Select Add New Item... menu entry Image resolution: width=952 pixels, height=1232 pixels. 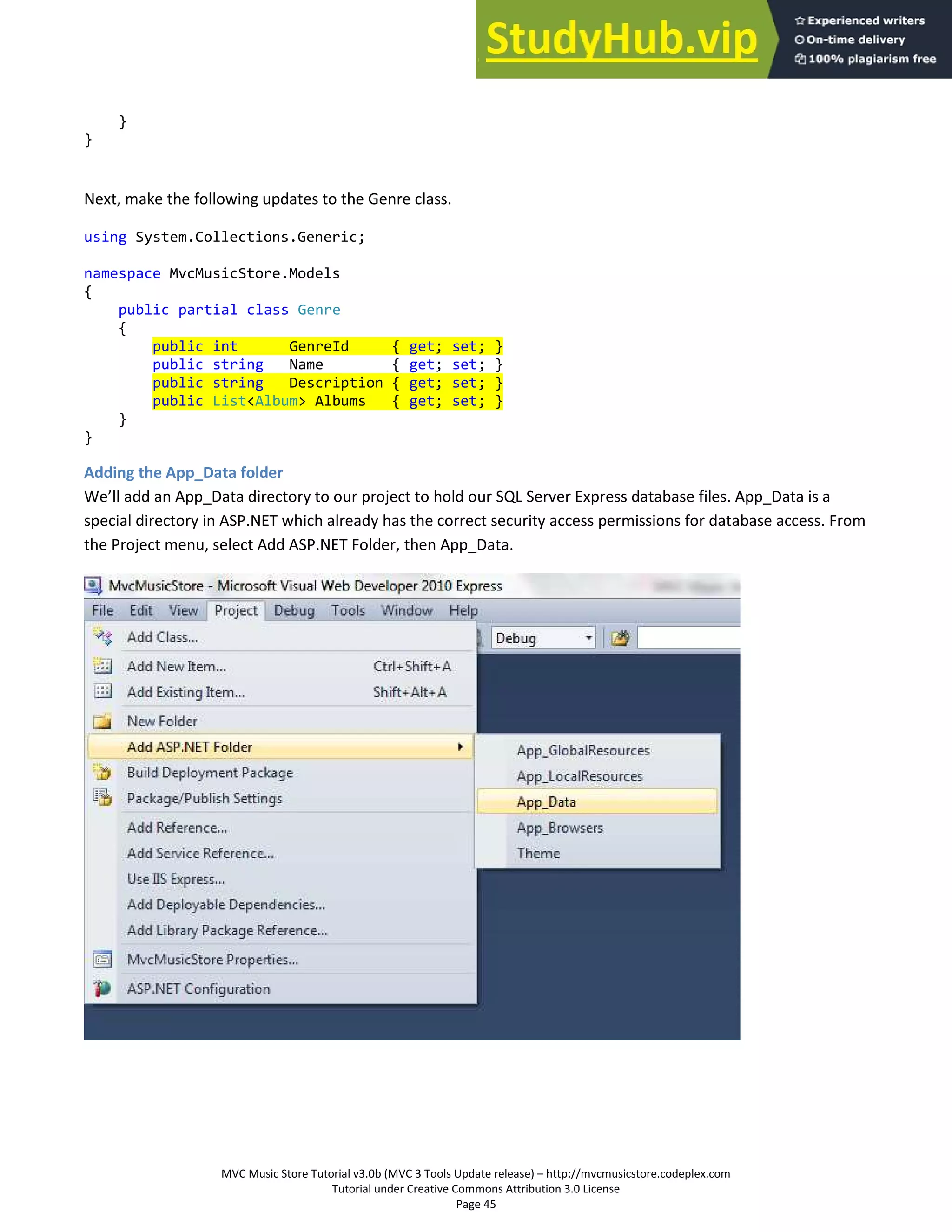click(x=280, y=666)
